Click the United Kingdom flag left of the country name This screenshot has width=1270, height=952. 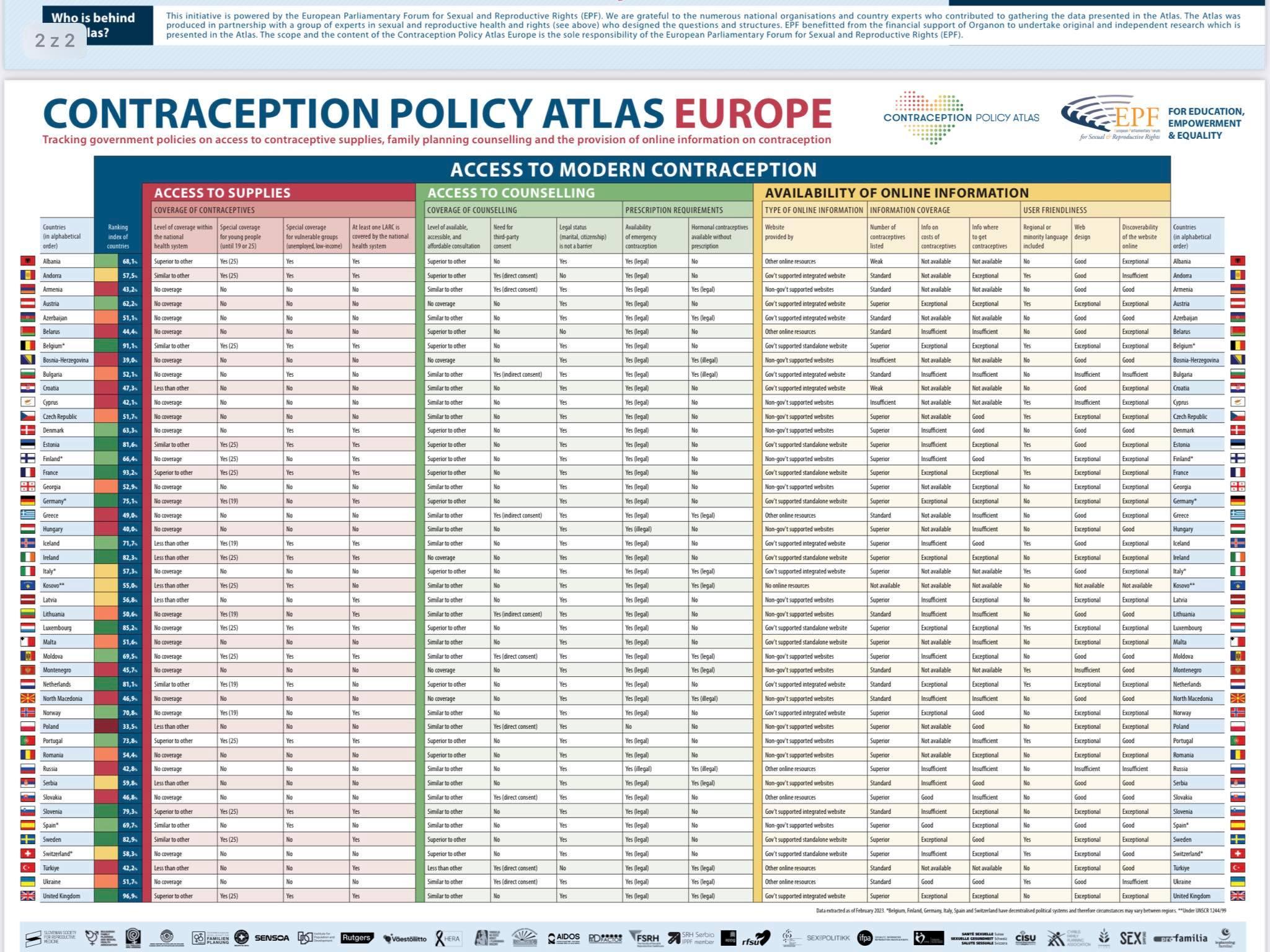point(27,896)
